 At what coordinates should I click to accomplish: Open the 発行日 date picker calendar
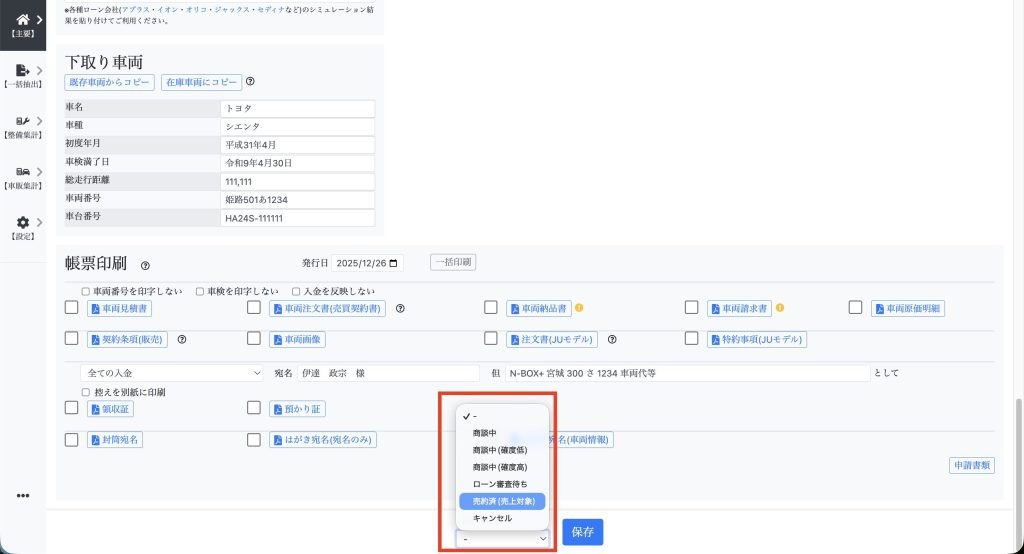point(395,263)
